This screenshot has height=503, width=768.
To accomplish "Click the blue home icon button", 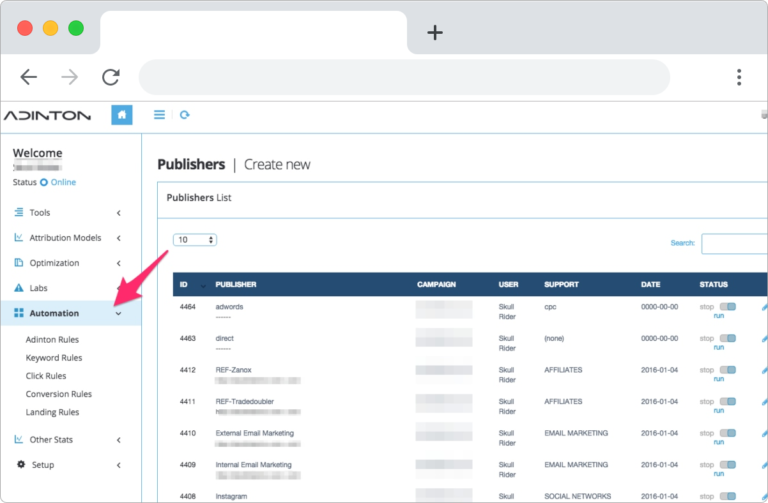I will [x=122, y=115].
